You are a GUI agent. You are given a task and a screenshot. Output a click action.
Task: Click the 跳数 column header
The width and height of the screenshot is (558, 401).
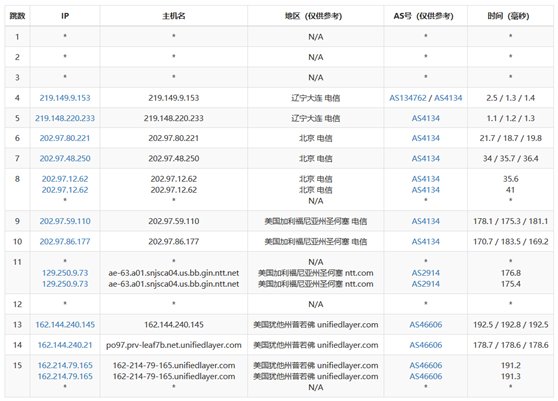click(x=17, y=16)
